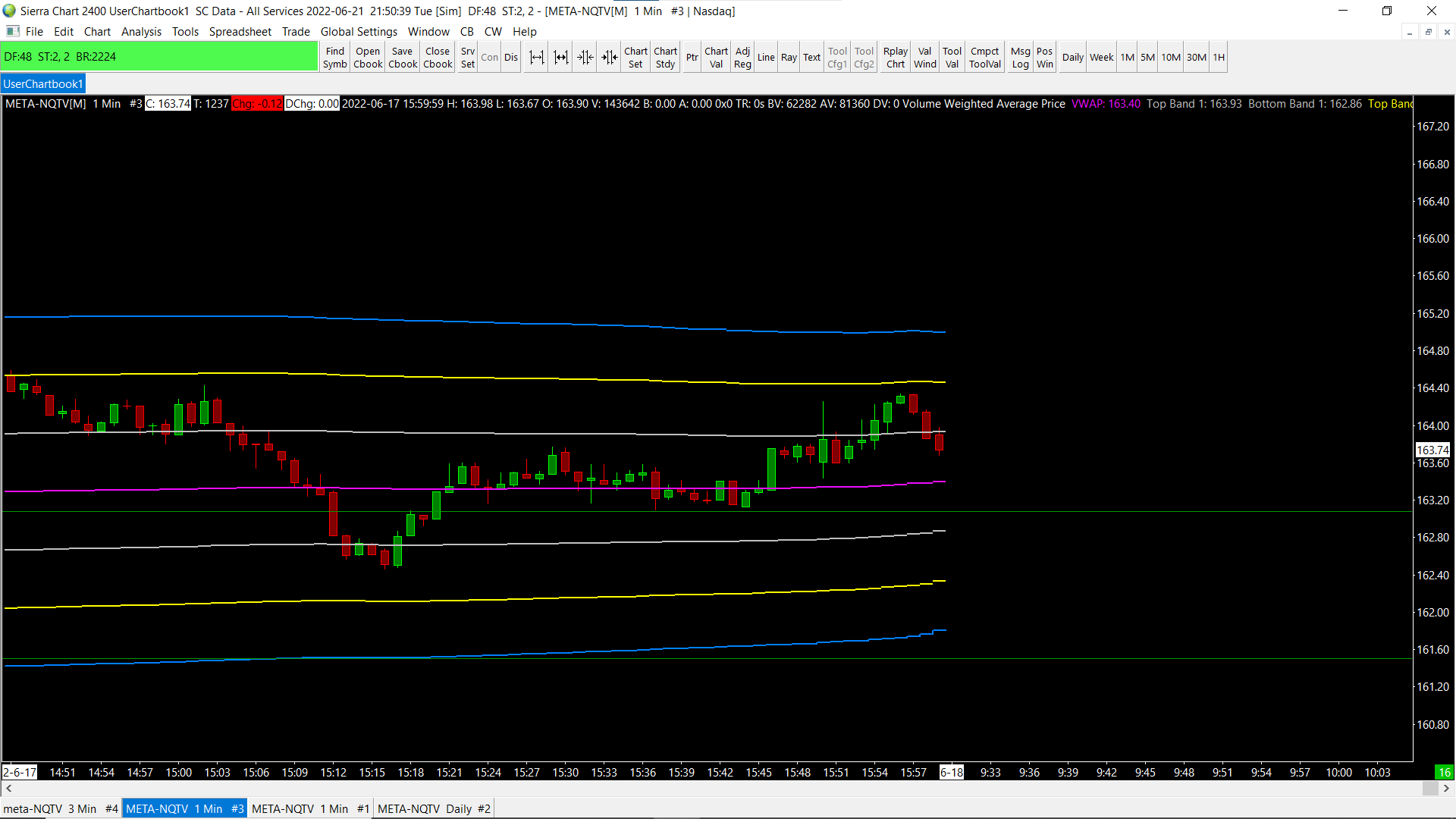Toggle the Chart Val tool
Screen dimensions: 1456x819
click(x=716, y=57)
